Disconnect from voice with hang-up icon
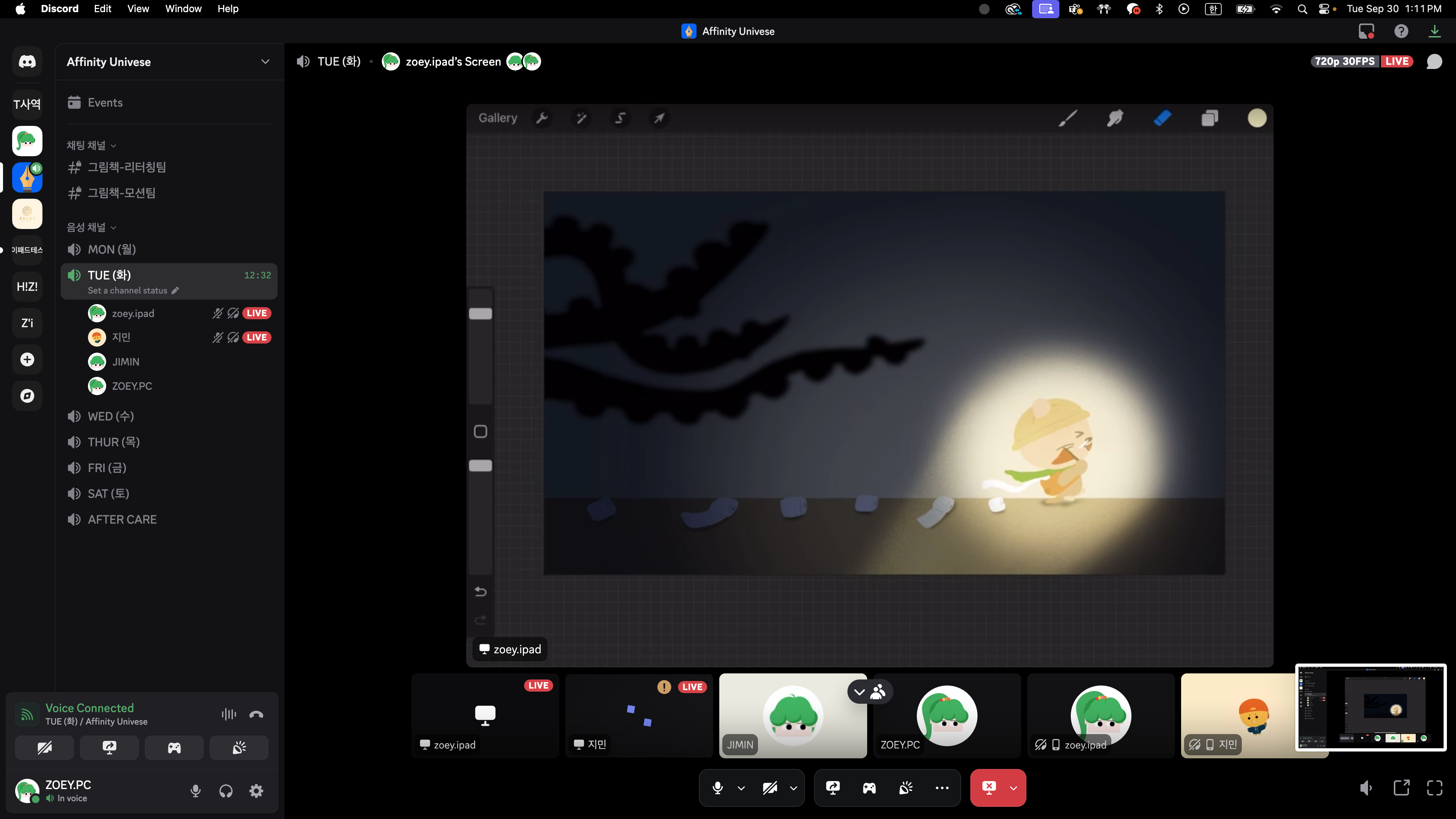Screen dimensions: 1456x819 (256, 714)
